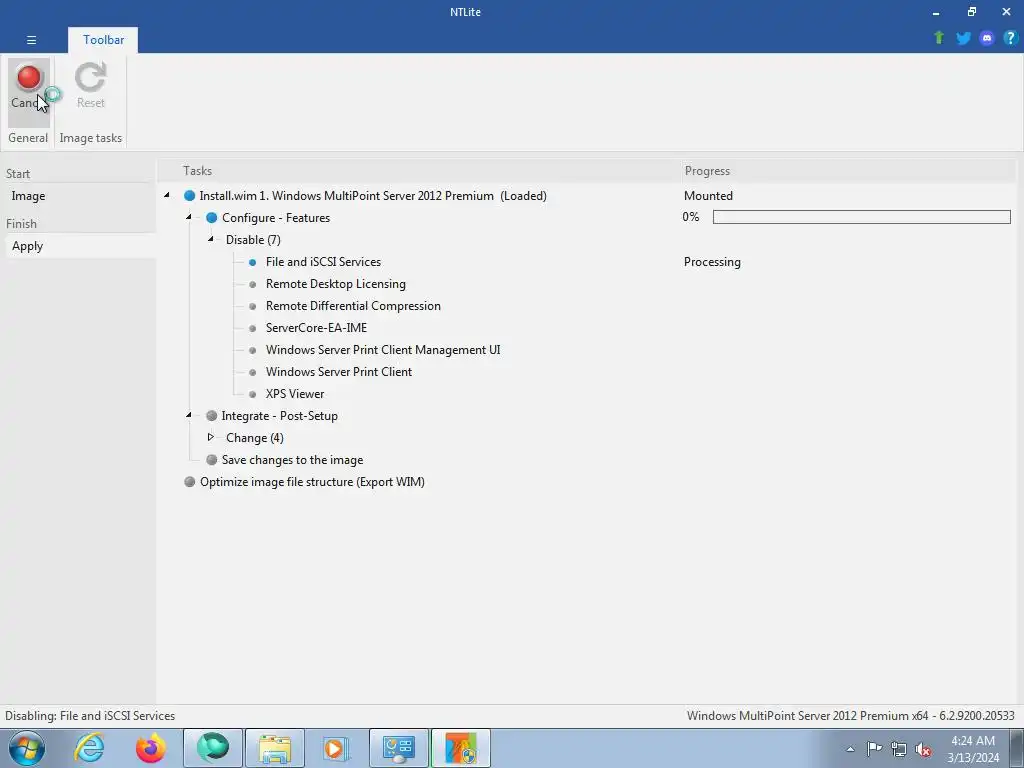This screenshot has width=1024, height=768.
Task: Click the Reset arrow icon
Action: pyautogui.click(x=90, y=78)
